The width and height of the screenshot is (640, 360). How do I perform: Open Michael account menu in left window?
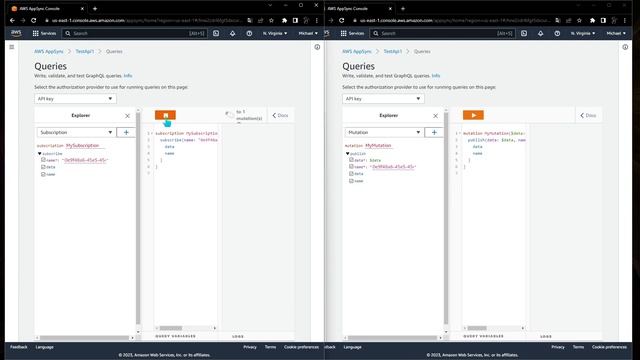308,33
